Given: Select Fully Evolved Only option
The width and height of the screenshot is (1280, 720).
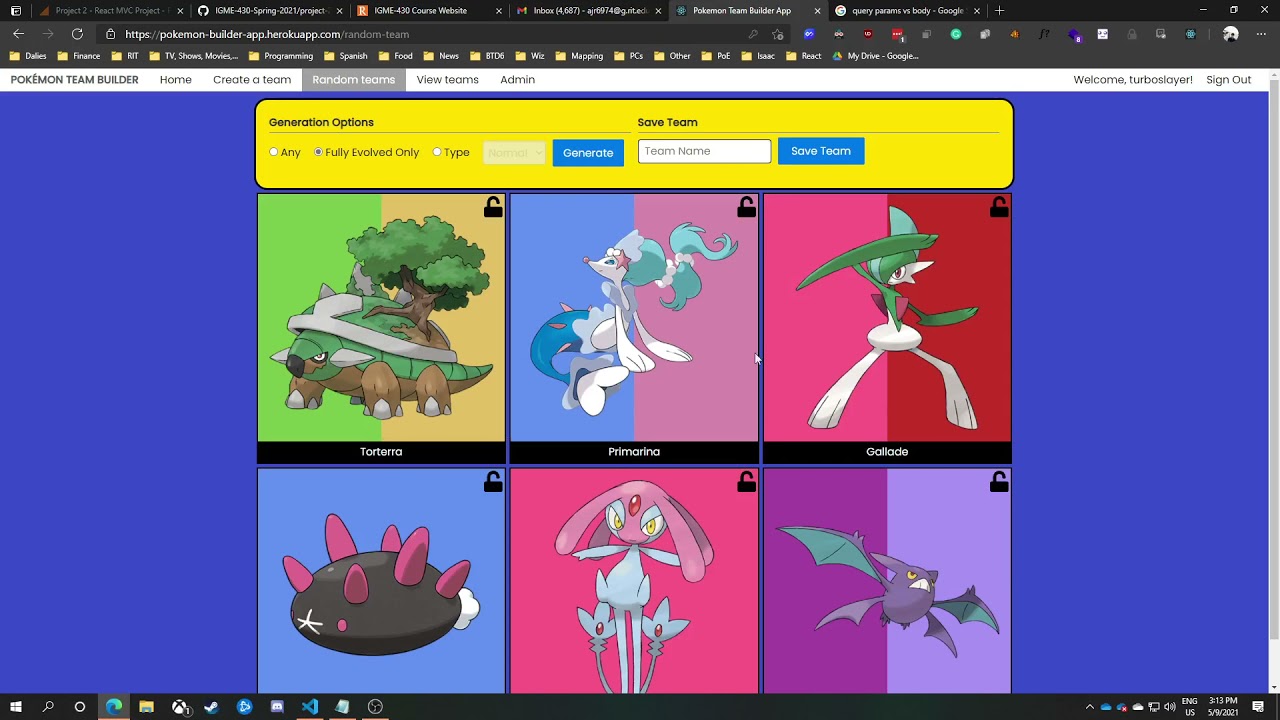Looking at the screenshot, I should [319, 152].
